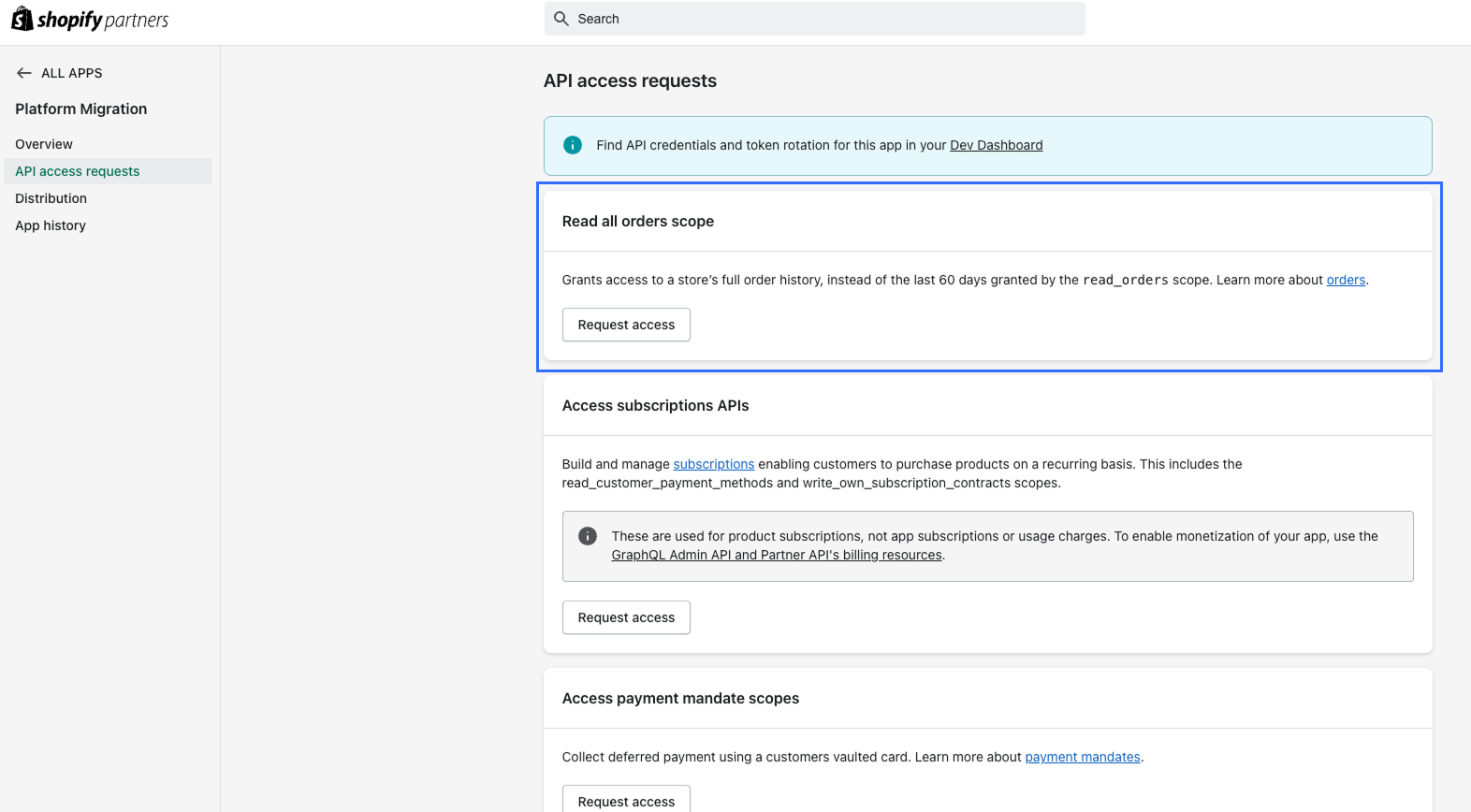Click the Platform Migration app title
This screenshot has height=812, width=1471.
81,109
